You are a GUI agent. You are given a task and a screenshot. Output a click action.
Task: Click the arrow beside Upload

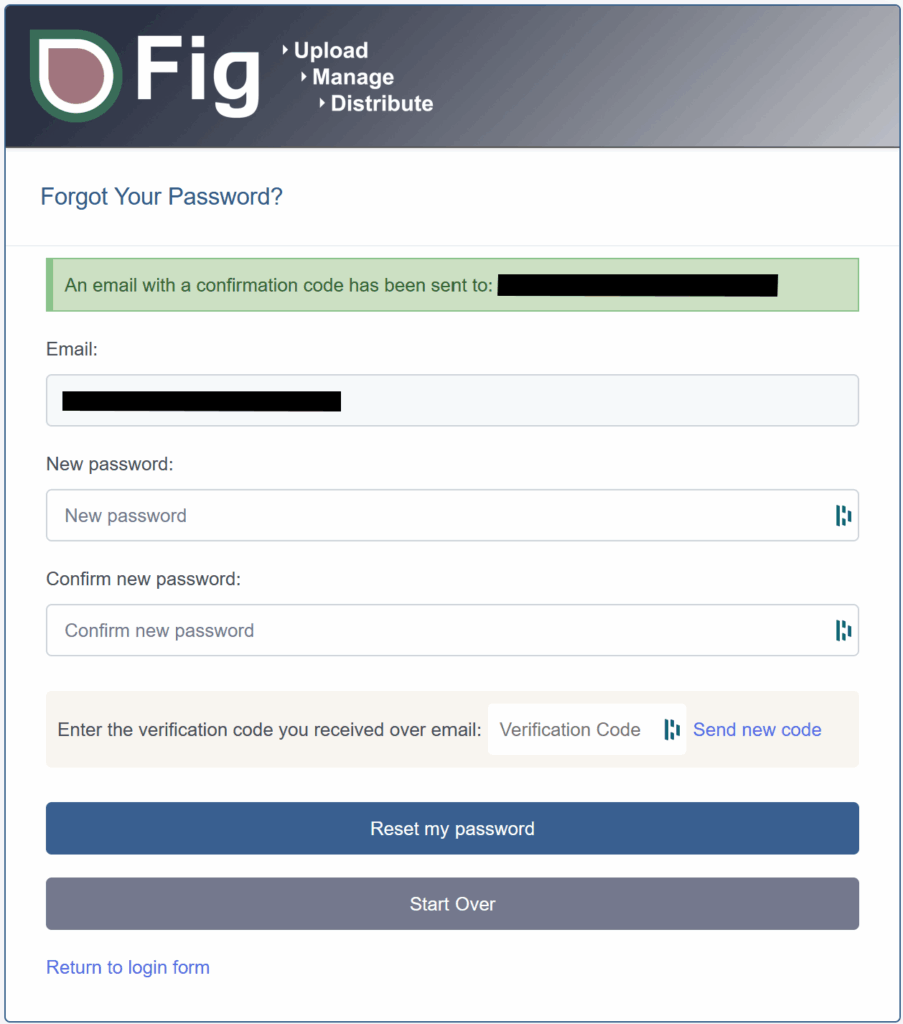pyautogui.click(x=285, y=50)
